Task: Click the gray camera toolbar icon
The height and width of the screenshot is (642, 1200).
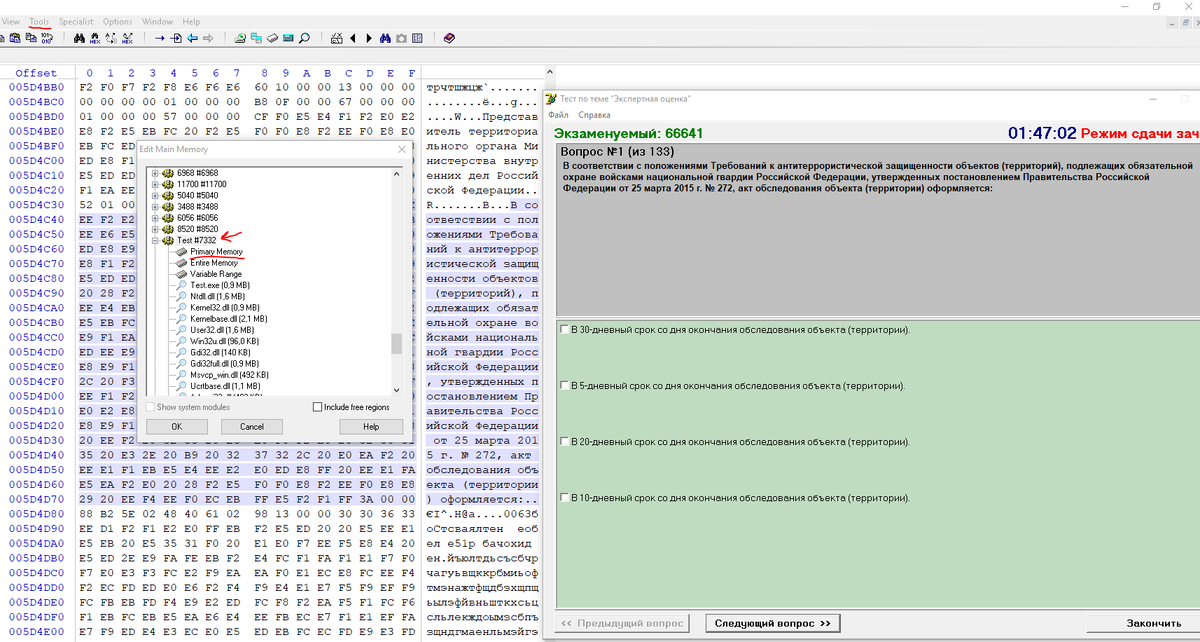Action: [x=401, y=38]
